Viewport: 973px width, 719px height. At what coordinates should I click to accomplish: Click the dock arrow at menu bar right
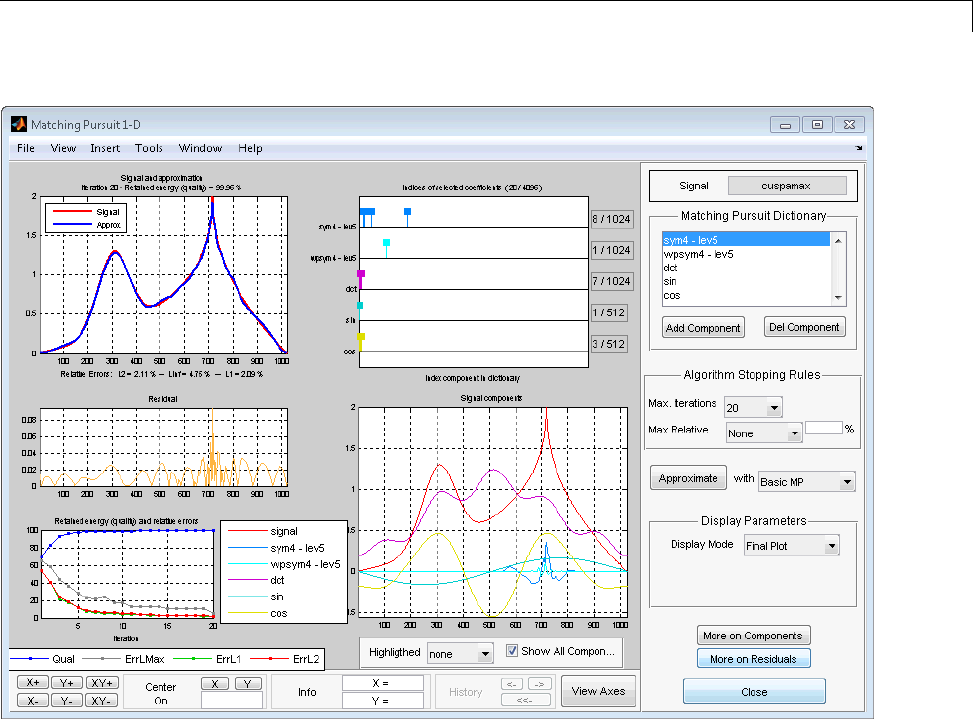click(x=858, y=148)
